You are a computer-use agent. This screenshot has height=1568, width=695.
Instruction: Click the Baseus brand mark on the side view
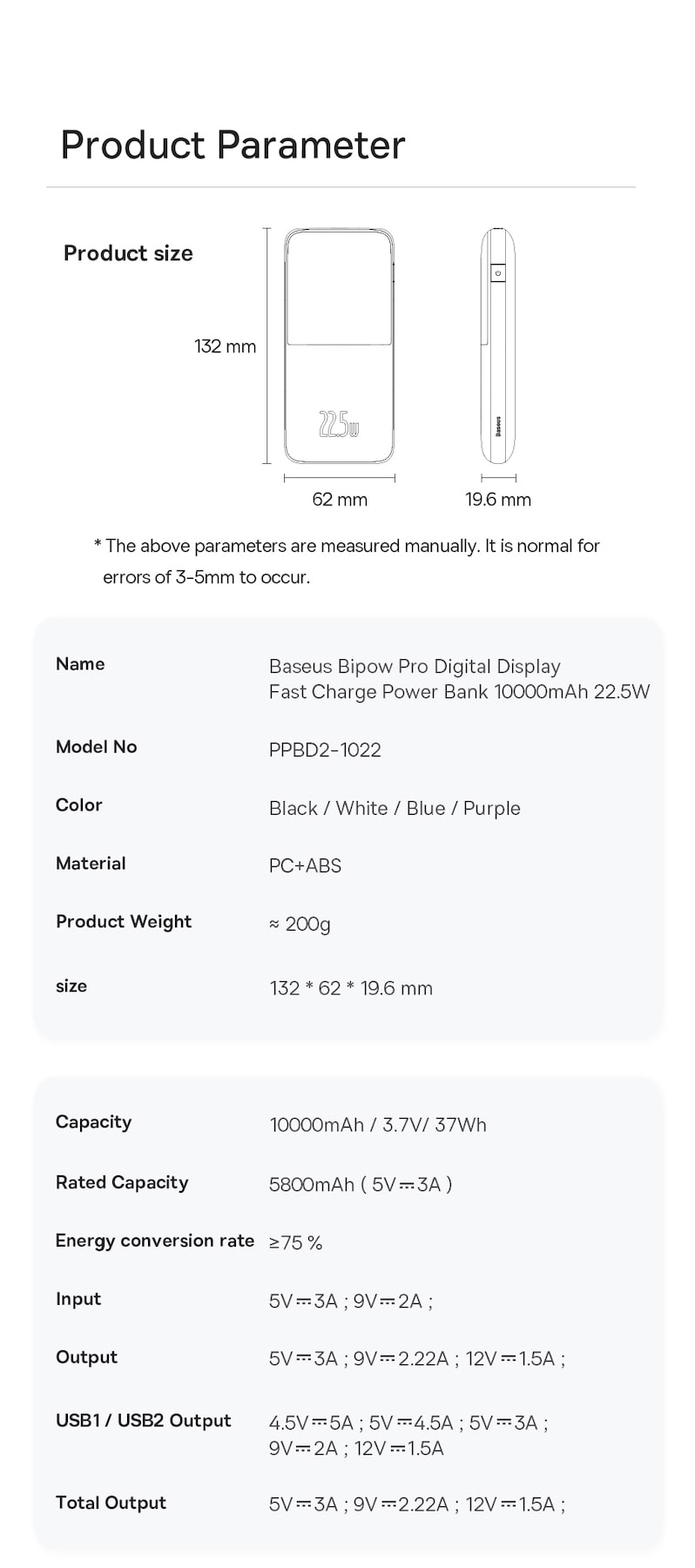tap(498, 426)
